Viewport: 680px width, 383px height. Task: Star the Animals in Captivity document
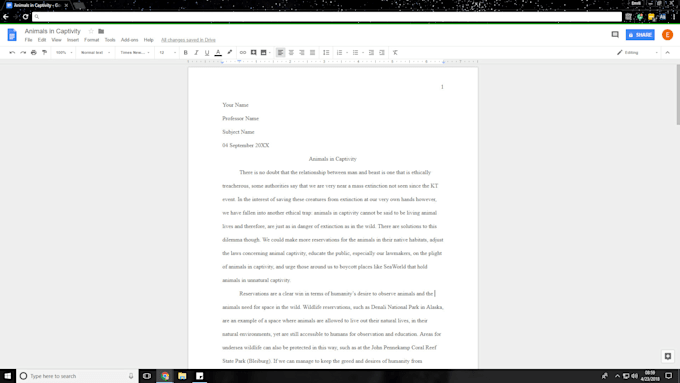click(91, 31)
